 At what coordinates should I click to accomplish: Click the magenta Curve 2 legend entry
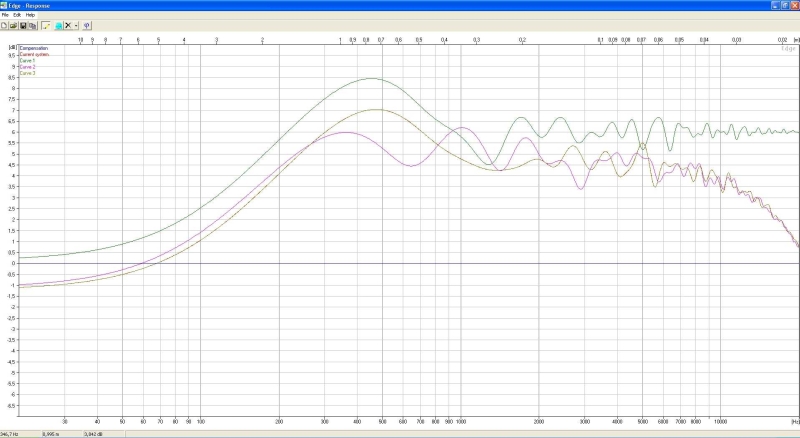point(27,67)
